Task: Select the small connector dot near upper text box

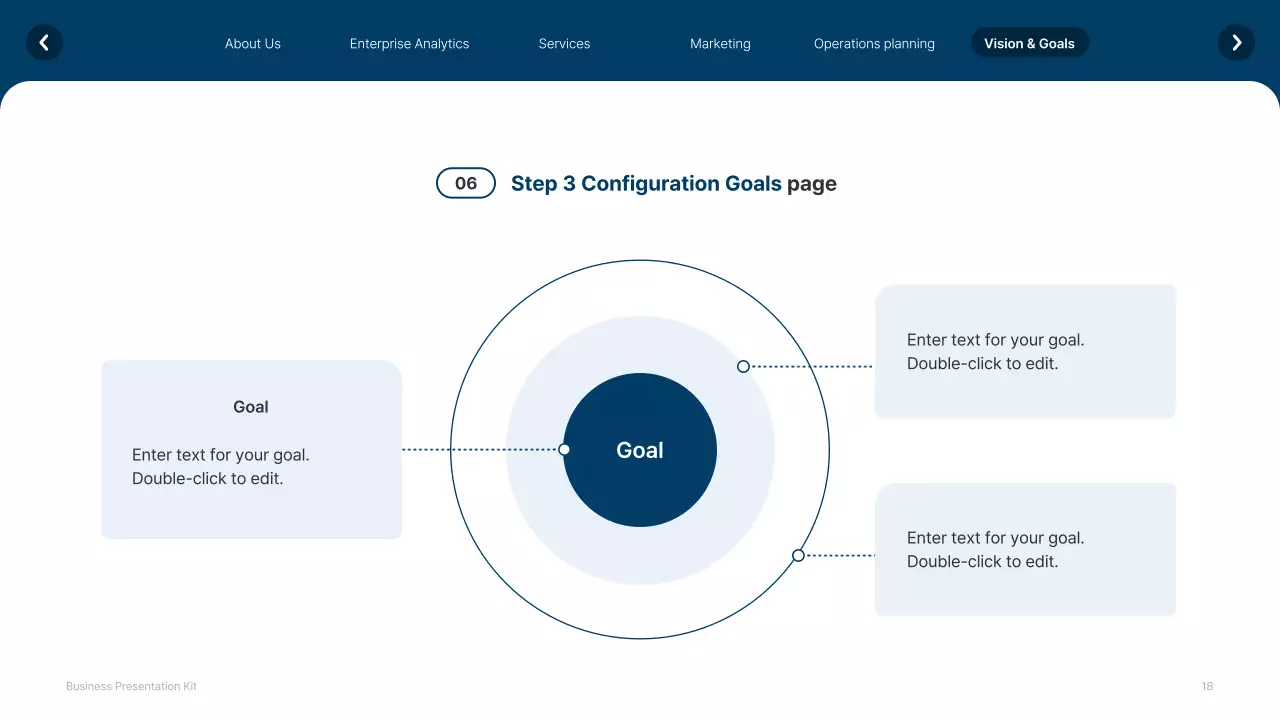Action: pyautogui.click(x=743, y=366)
